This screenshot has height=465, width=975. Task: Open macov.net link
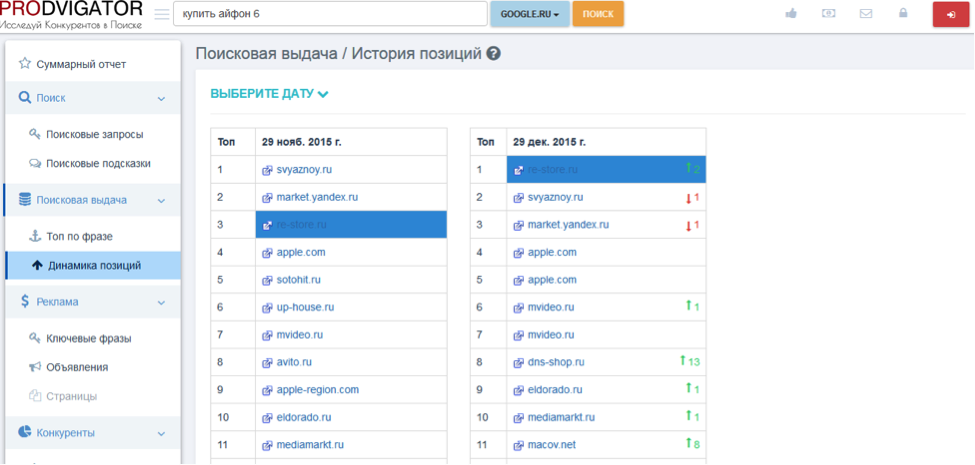(554, 445)
